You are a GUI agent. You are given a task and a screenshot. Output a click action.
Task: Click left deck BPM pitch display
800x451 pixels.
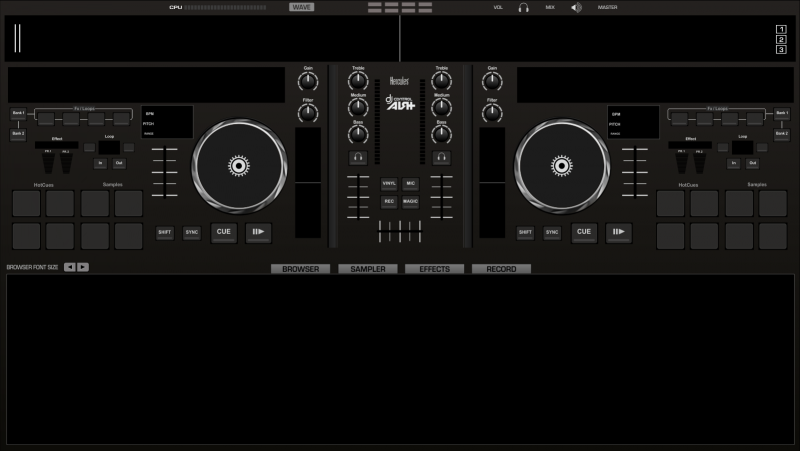pos(167,122)
